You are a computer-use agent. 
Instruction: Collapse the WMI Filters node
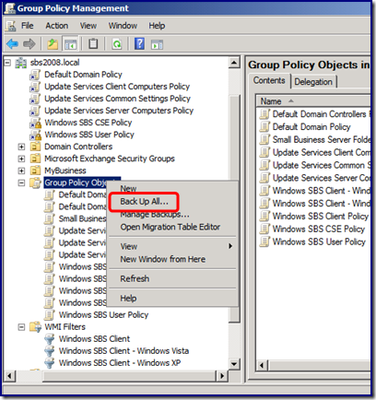(21, 327)
